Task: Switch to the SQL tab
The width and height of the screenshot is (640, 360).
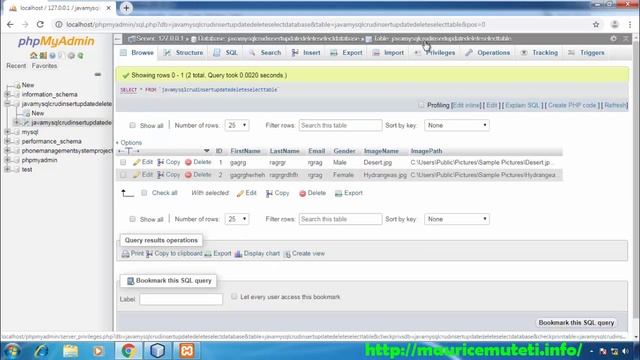Action: (x=226, y=53)
